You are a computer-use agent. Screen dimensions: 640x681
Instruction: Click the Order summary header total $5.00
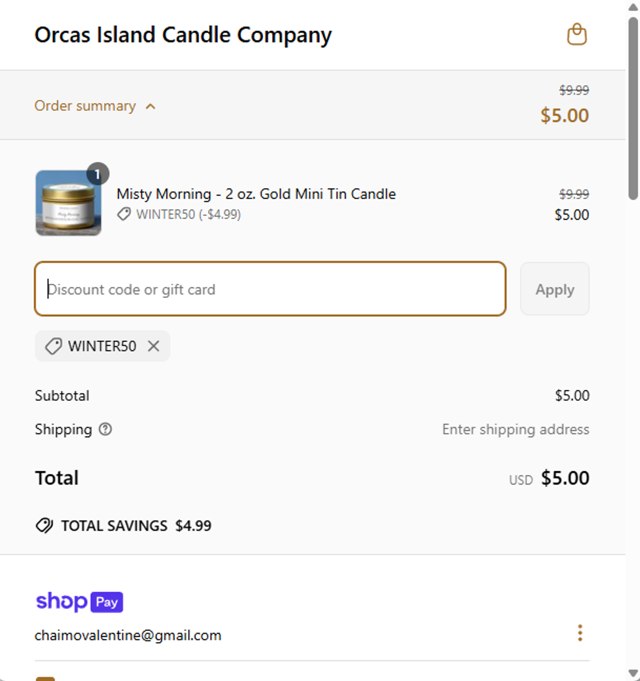[x=564, y=115]
